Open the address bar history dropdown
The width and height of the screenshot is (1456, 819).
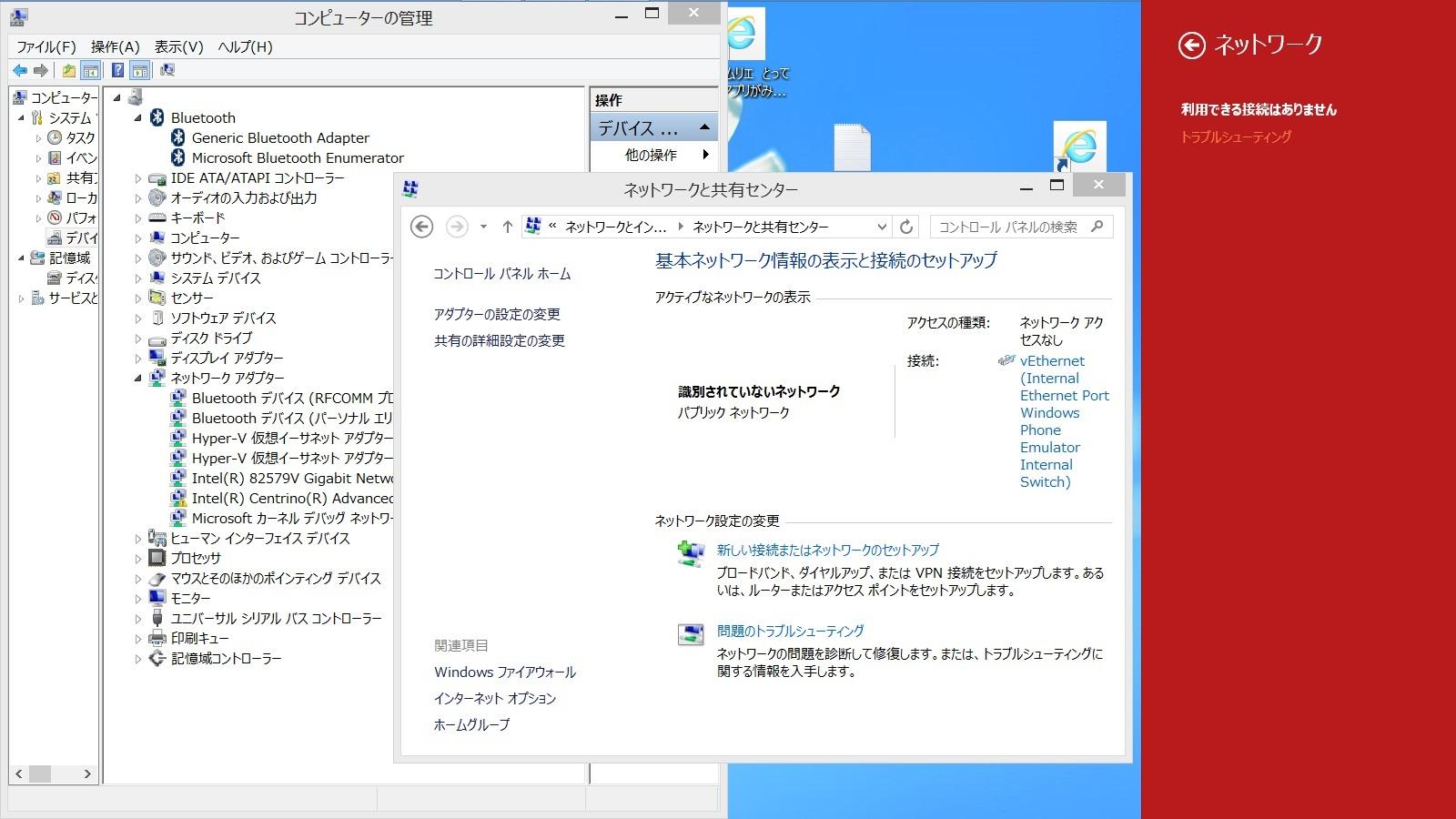[881, 227]
